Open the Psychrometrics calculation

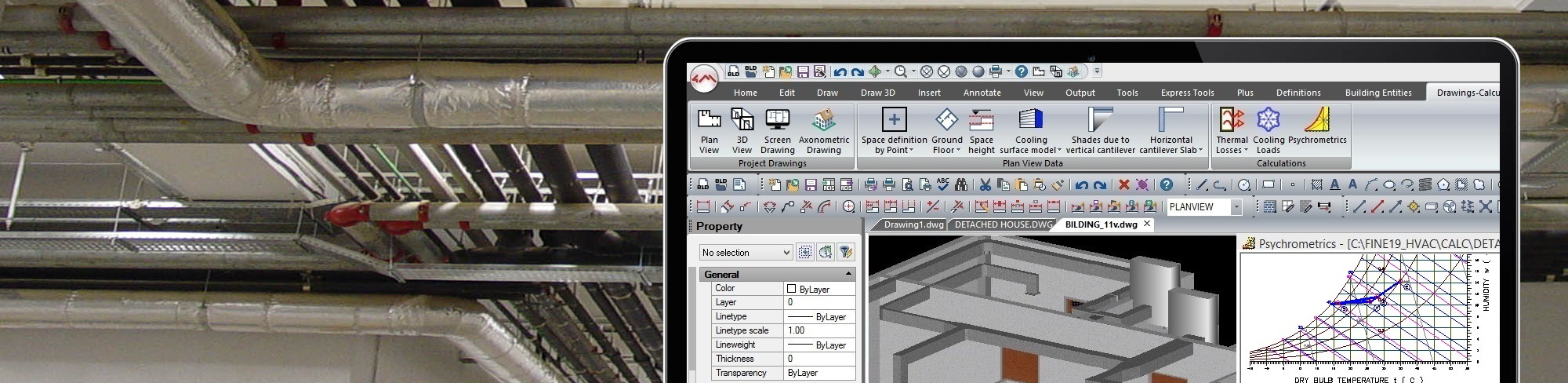[1317, 126]
